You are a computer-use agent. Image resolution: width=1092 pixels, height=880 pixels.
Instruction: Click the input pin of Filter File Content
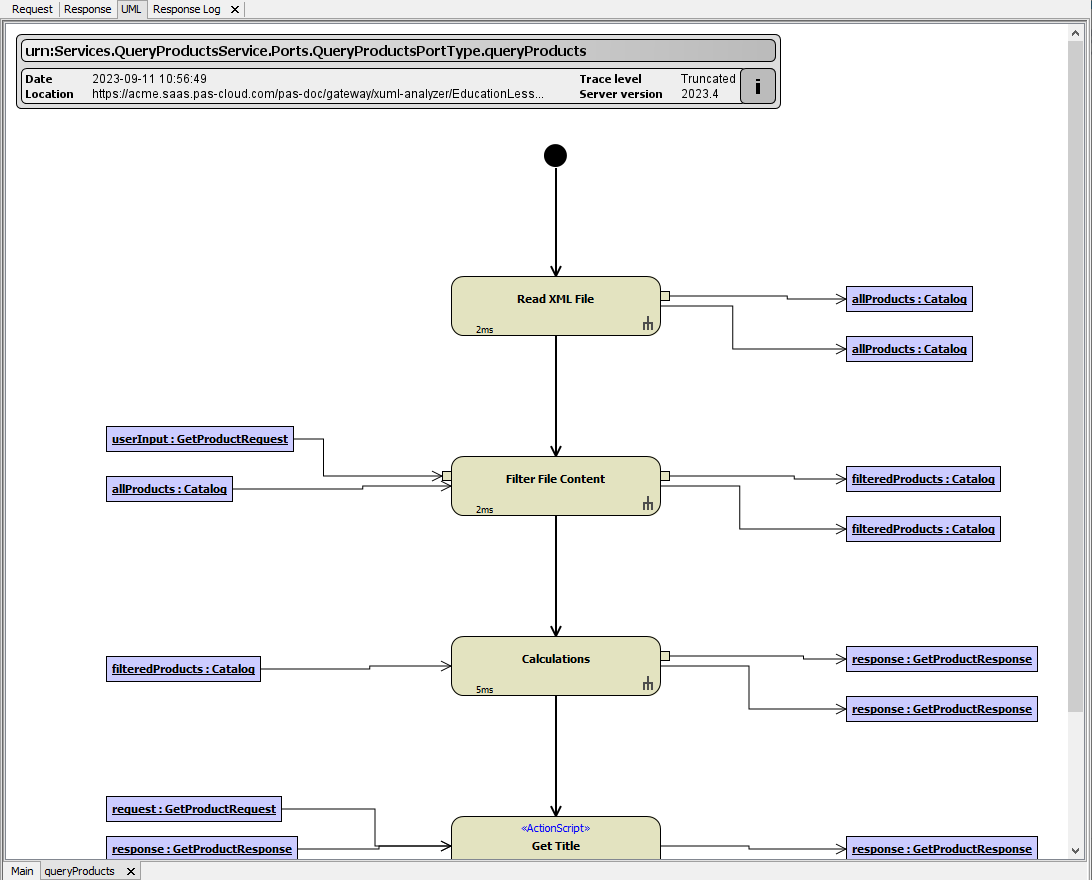tap(448, 478)
